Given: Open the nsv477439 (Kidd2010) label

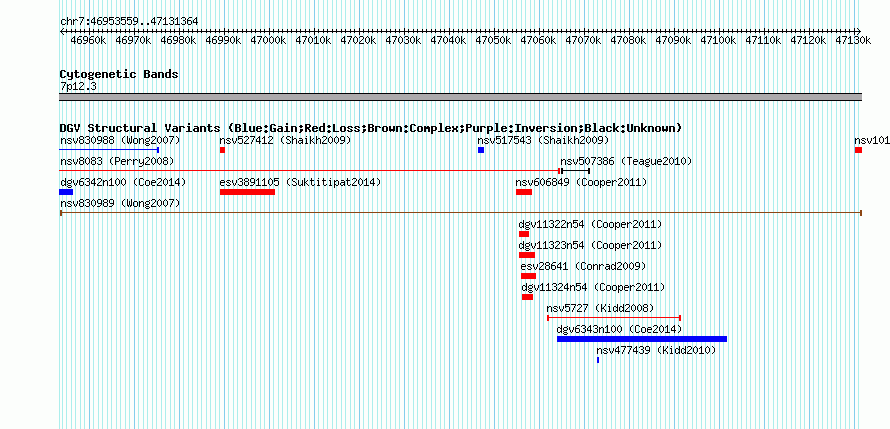Looking at the screenshot, I should pos(656,351).
